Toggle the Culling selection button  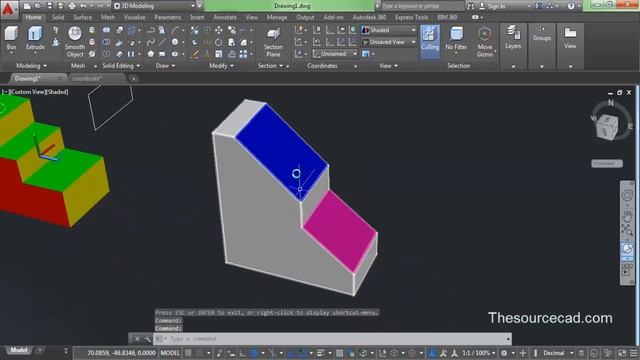click(430, 42)
